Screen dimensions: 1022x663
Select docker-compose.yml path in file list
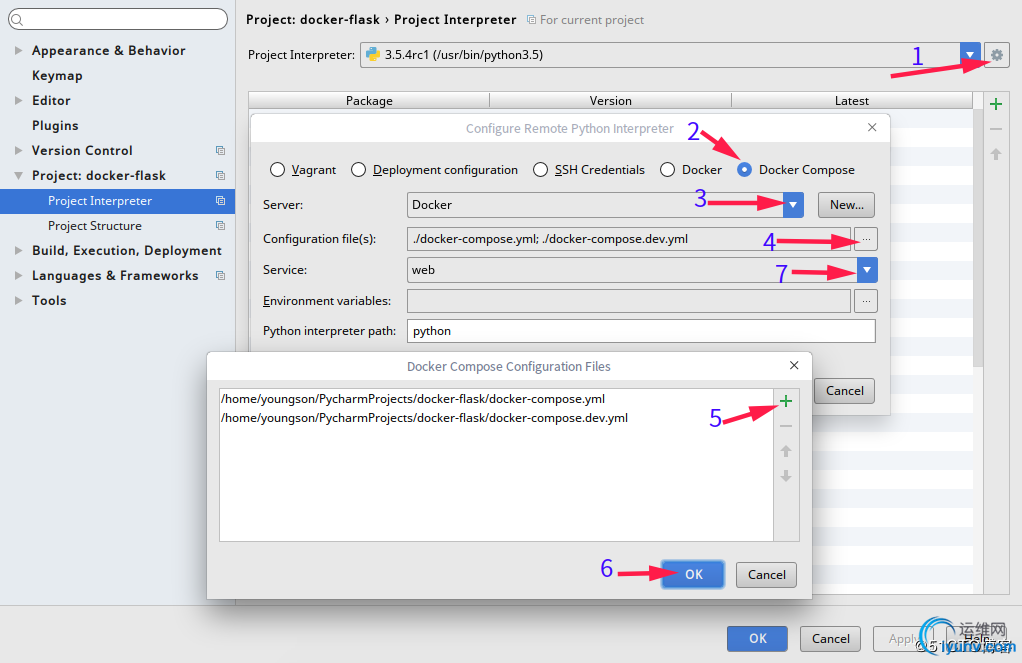[x=413, y=399]
